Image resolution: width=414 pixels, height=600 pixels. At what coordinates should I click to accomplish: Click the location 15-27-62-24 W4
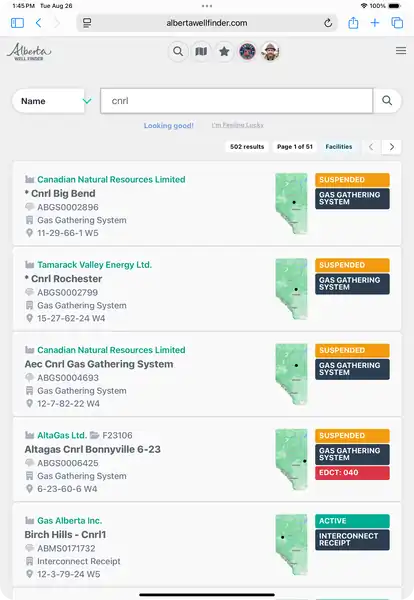(x=71, y=318)
